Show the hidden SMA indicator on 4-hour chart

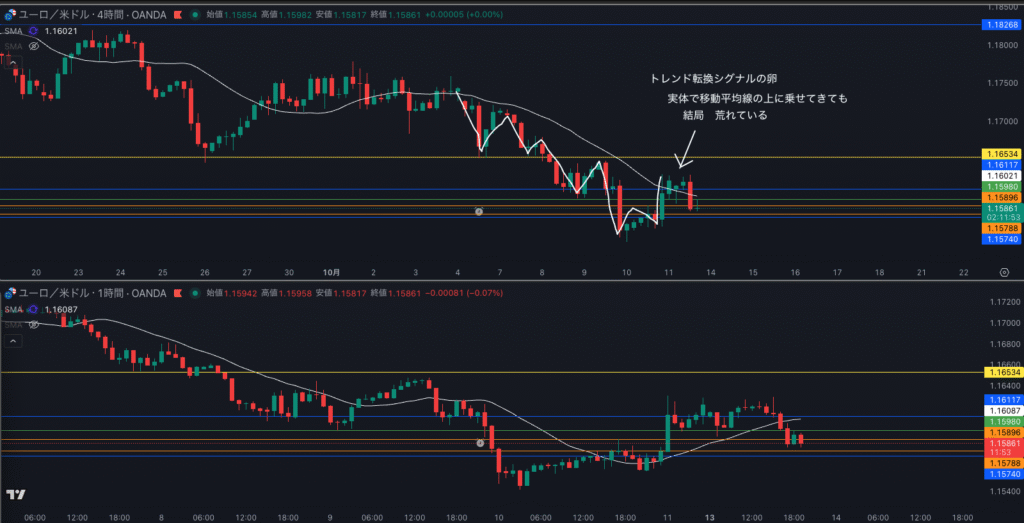coord(33,46)
